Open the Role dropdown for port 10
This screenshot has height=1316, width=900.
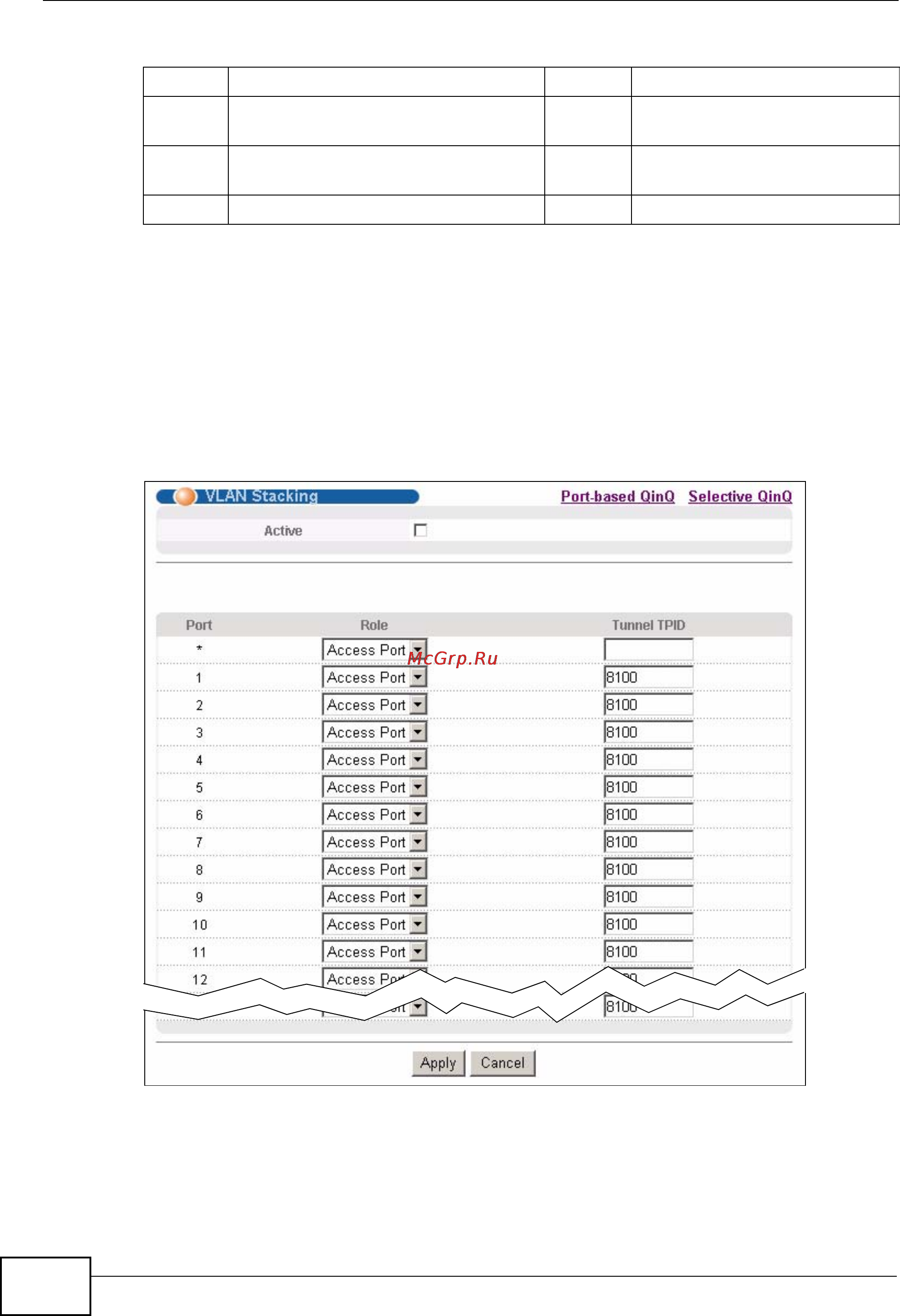click(x=375, y=924)
